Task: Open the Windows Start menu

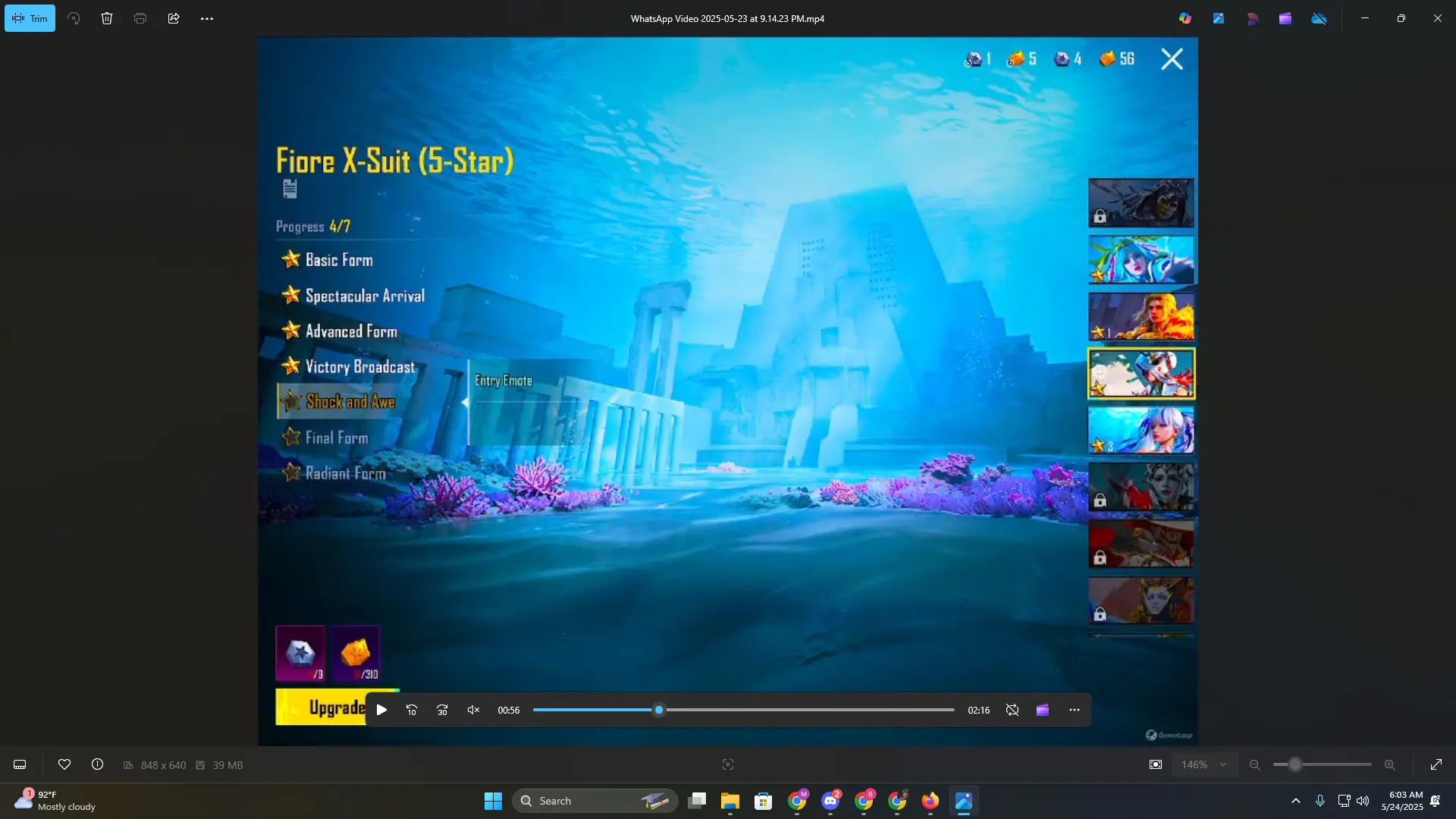Action: tap(493, 801)
